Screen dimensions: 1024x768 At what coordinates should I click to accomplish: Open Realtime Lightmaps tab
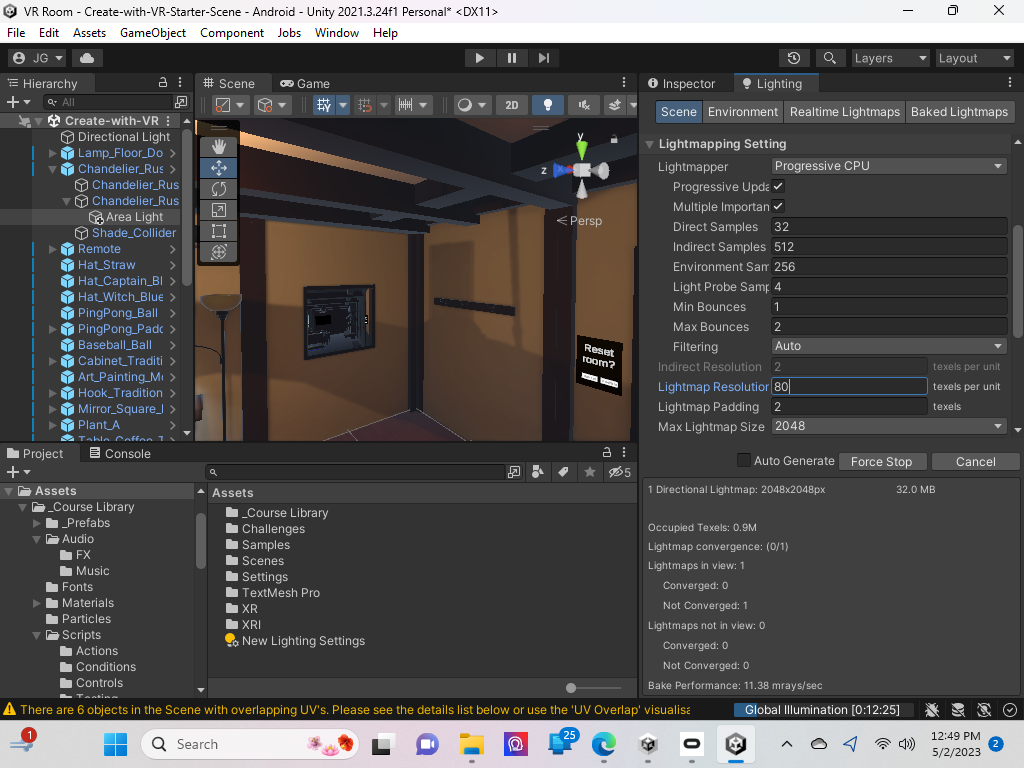[x=844, y=112]
